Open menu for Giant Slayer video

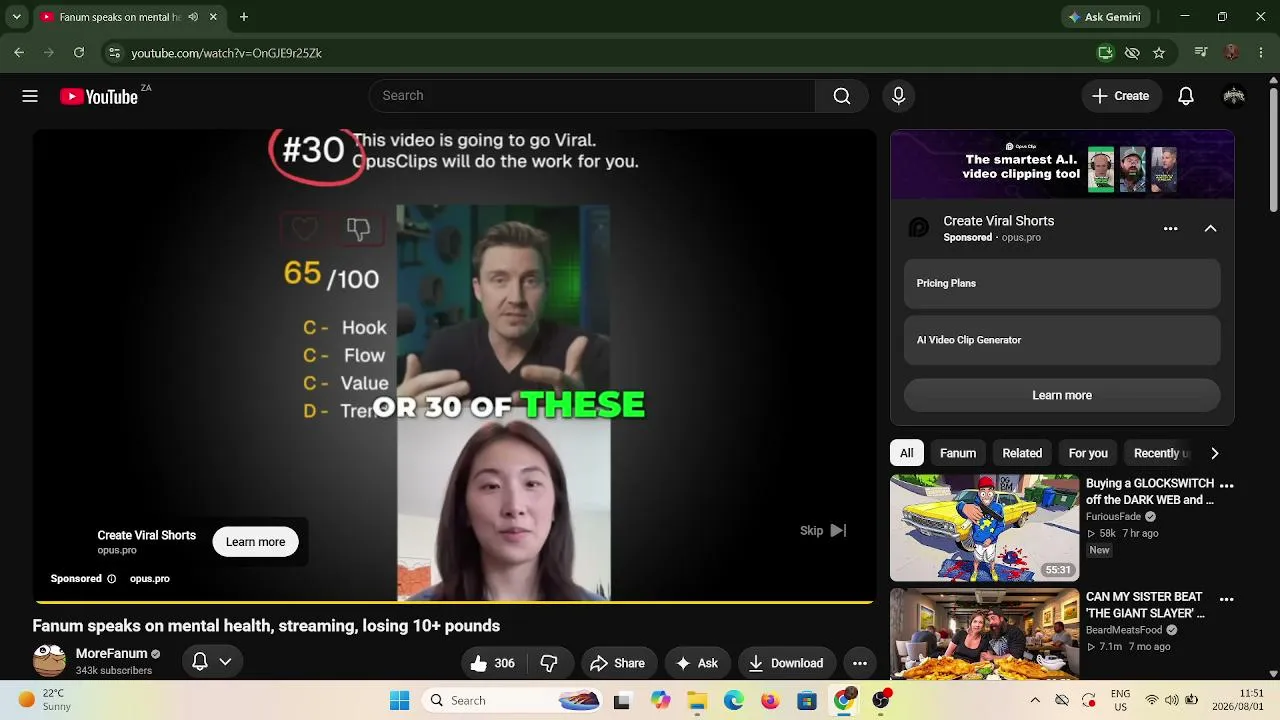pos(1227,600)
